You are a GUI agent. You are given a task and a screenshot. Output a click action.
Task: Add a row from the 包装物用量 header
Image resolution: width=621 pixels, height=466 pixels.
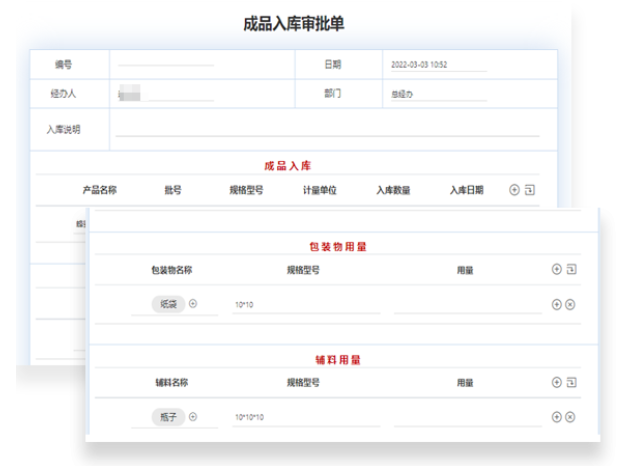click(557, 269)
